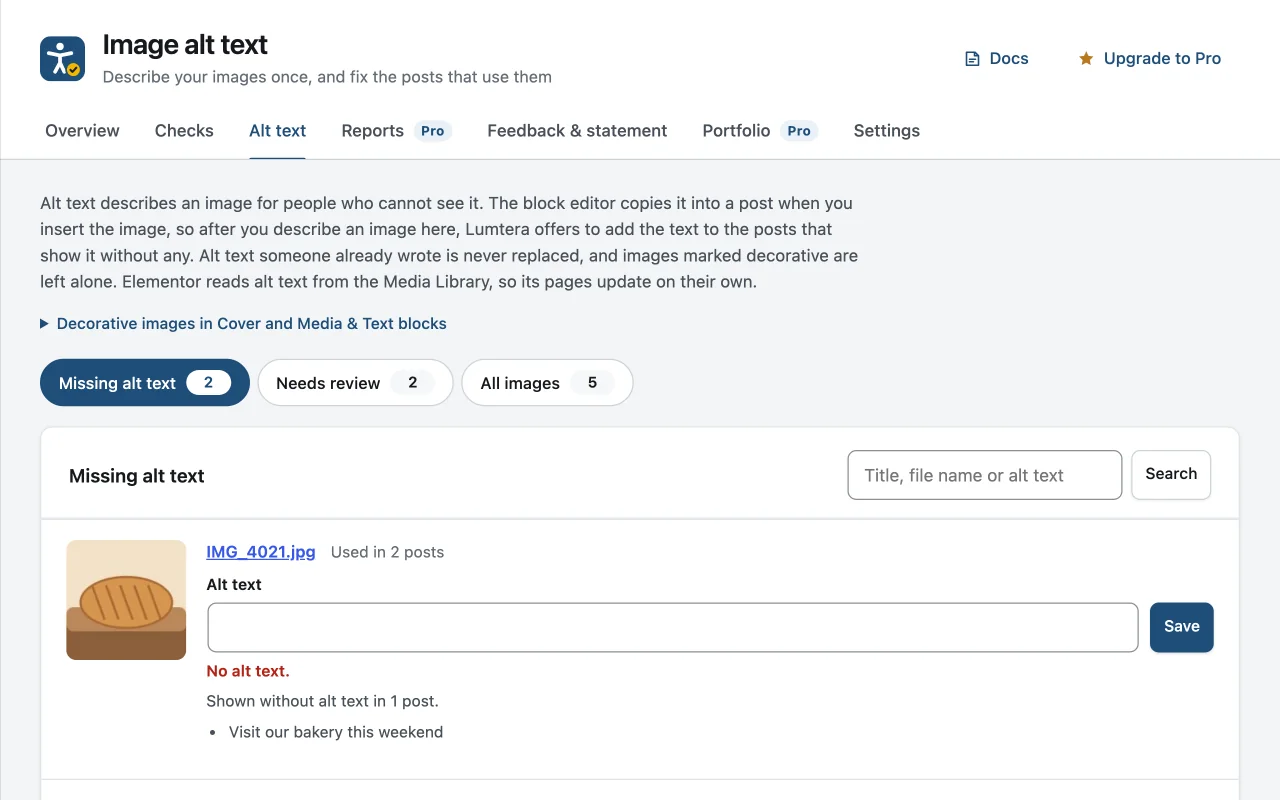This screenshot has height=800, width=1280.
Task: Click the 'No alt text.' error message
Action: pos(248,671)
